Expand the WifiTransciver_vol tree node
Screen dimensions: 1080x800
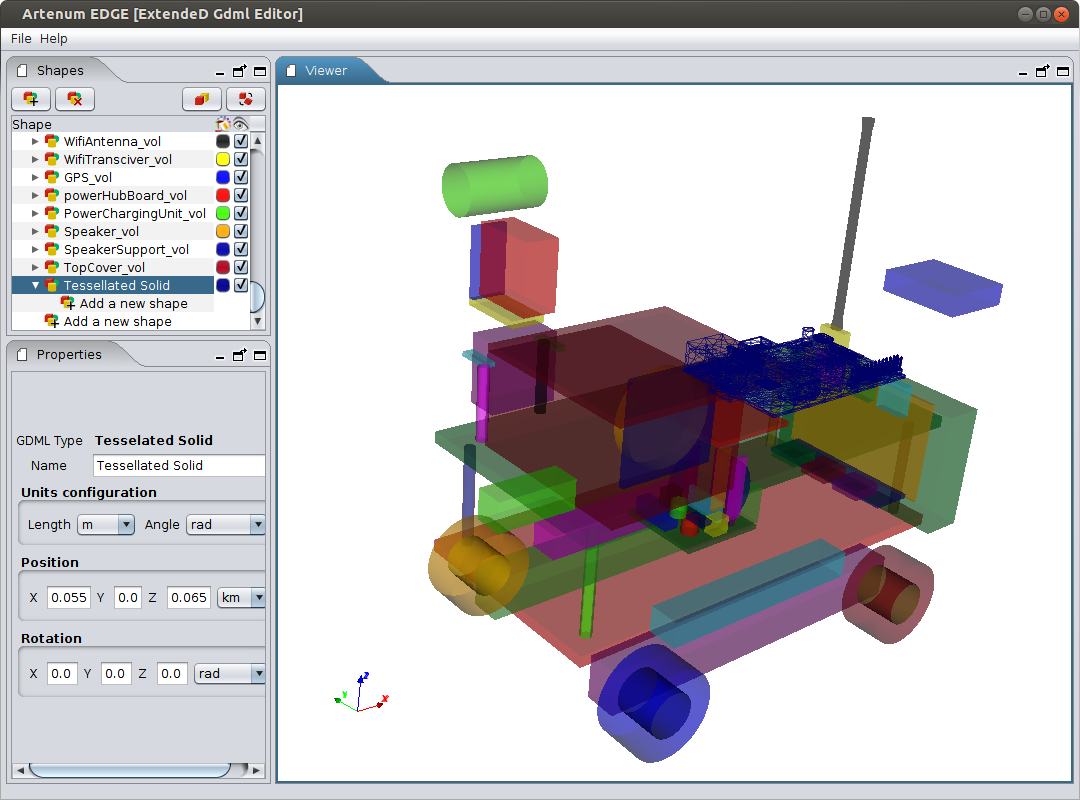35,159
